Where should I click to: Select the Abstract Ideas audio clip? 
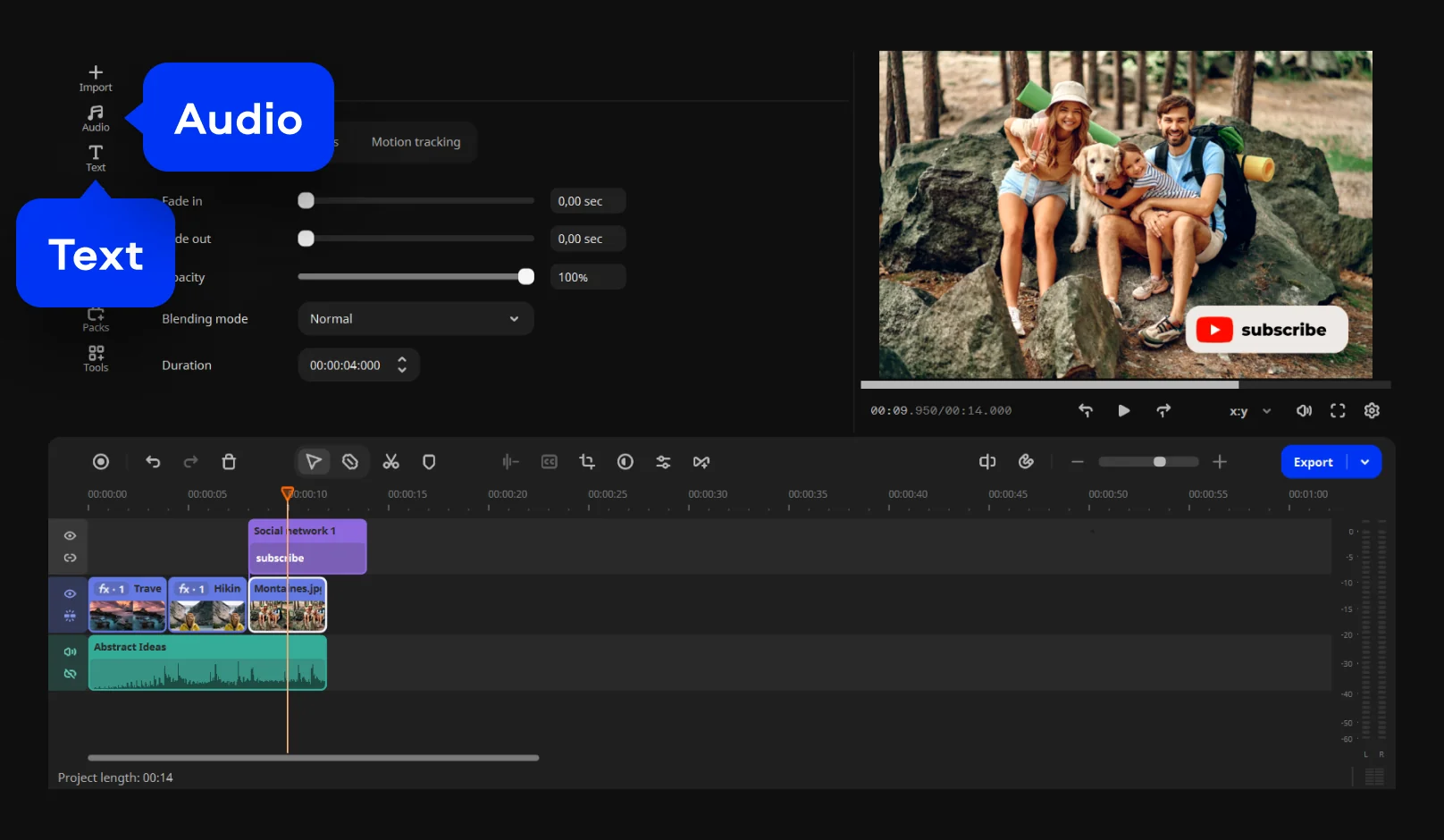pos(207,662)
